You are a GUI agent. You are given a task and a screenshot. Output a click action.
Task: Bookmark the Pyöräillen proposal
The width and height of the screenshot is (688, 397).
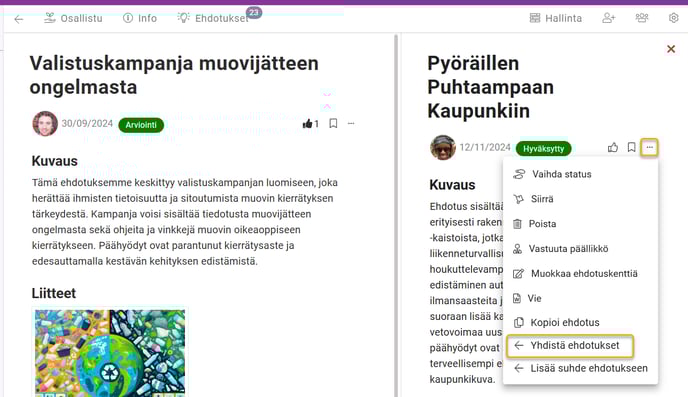click(x=631, y=147)
